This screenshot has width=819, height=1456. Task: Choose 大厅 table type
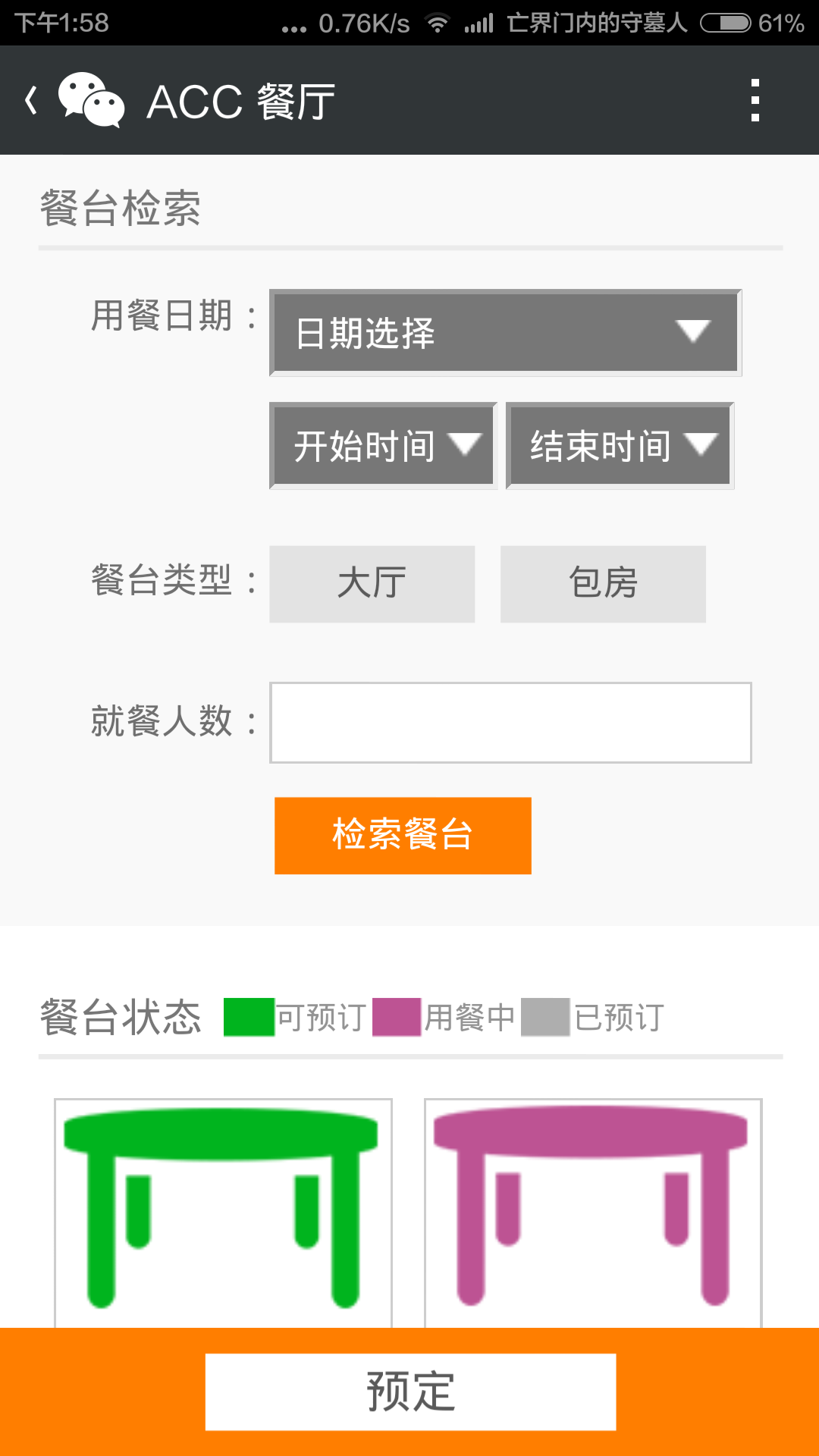click(x=372, y=583)
